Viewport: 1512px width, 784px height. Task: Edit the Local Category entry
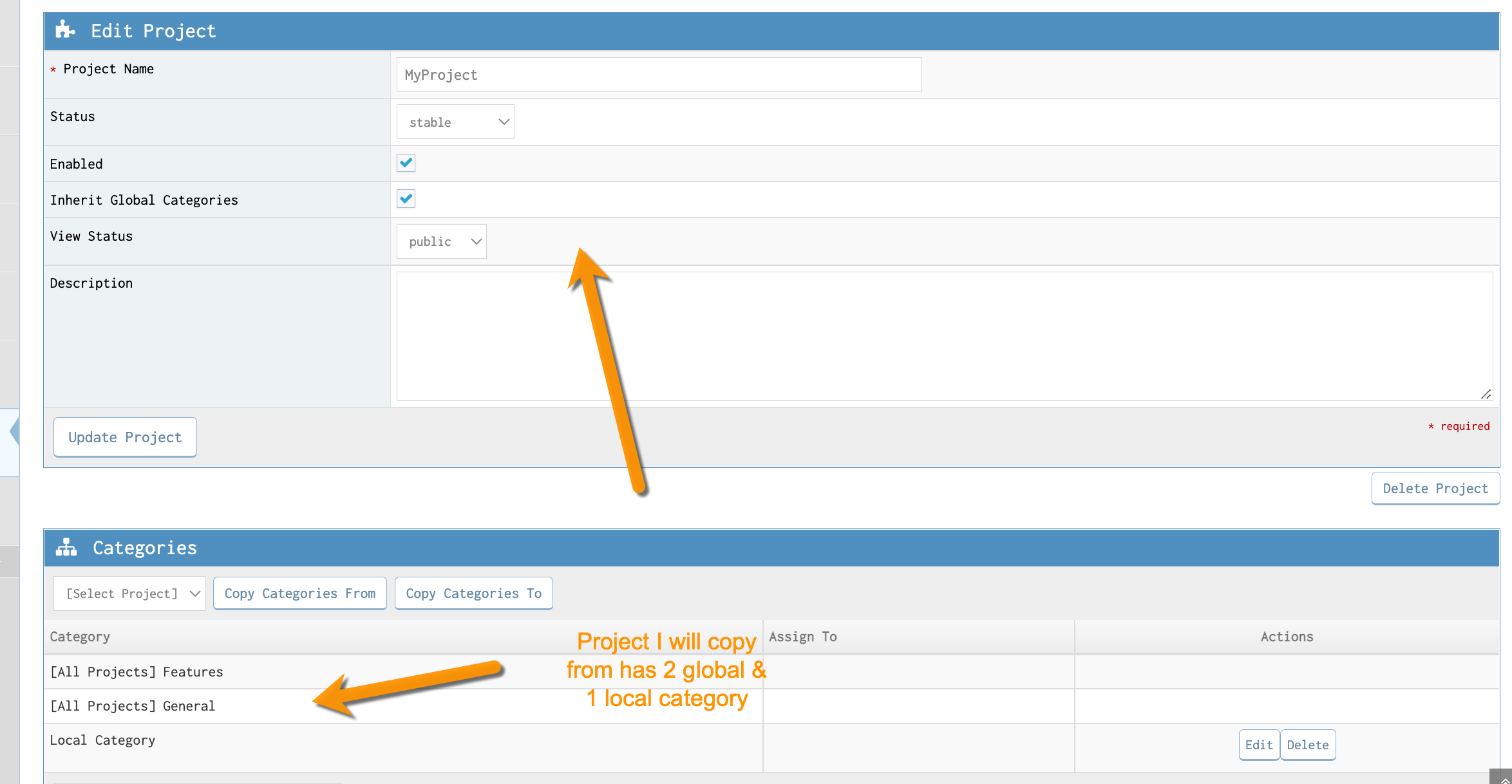1259,745
